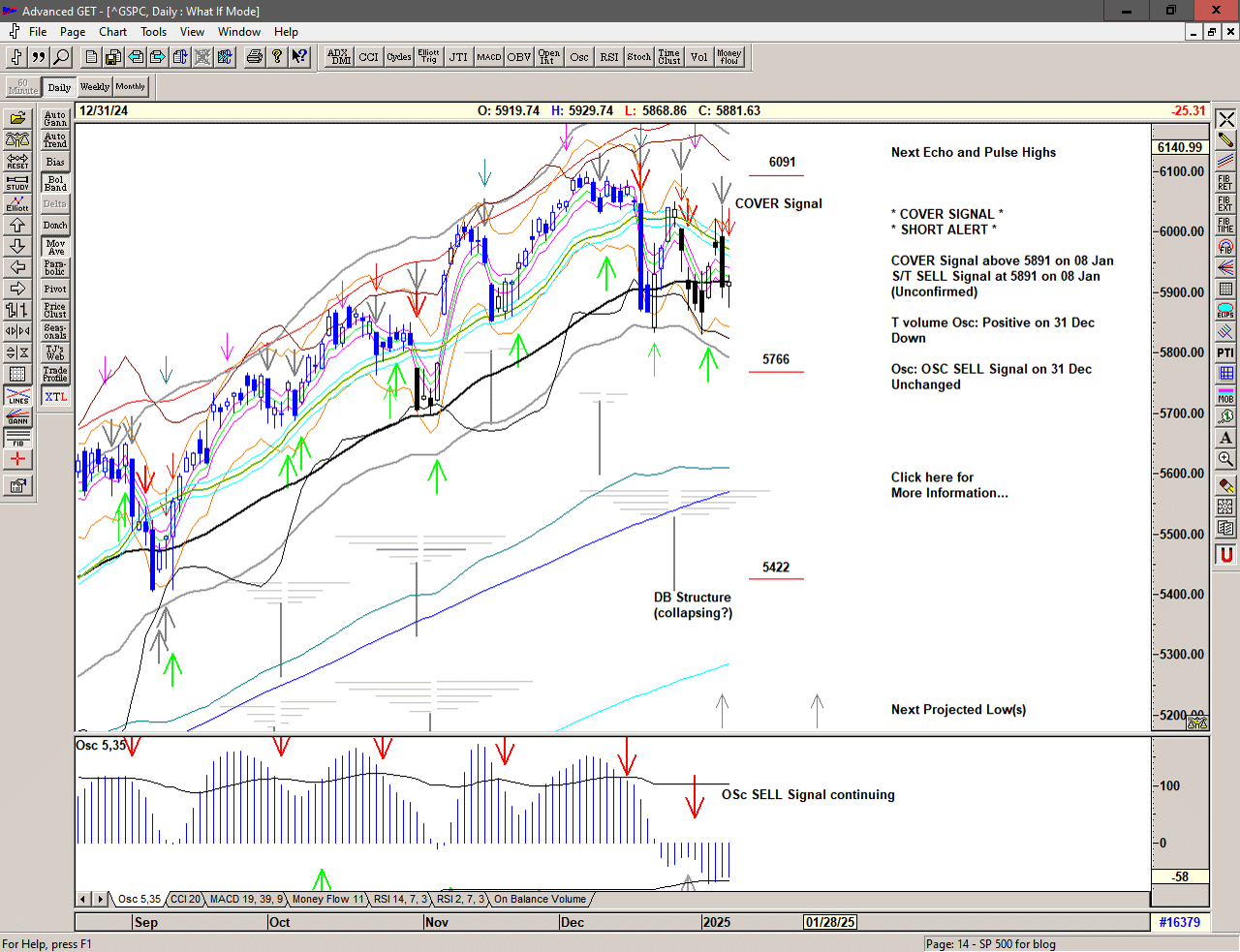
Task: Select the text annotation 'A' tool
Action: (x=1225, y=438)
